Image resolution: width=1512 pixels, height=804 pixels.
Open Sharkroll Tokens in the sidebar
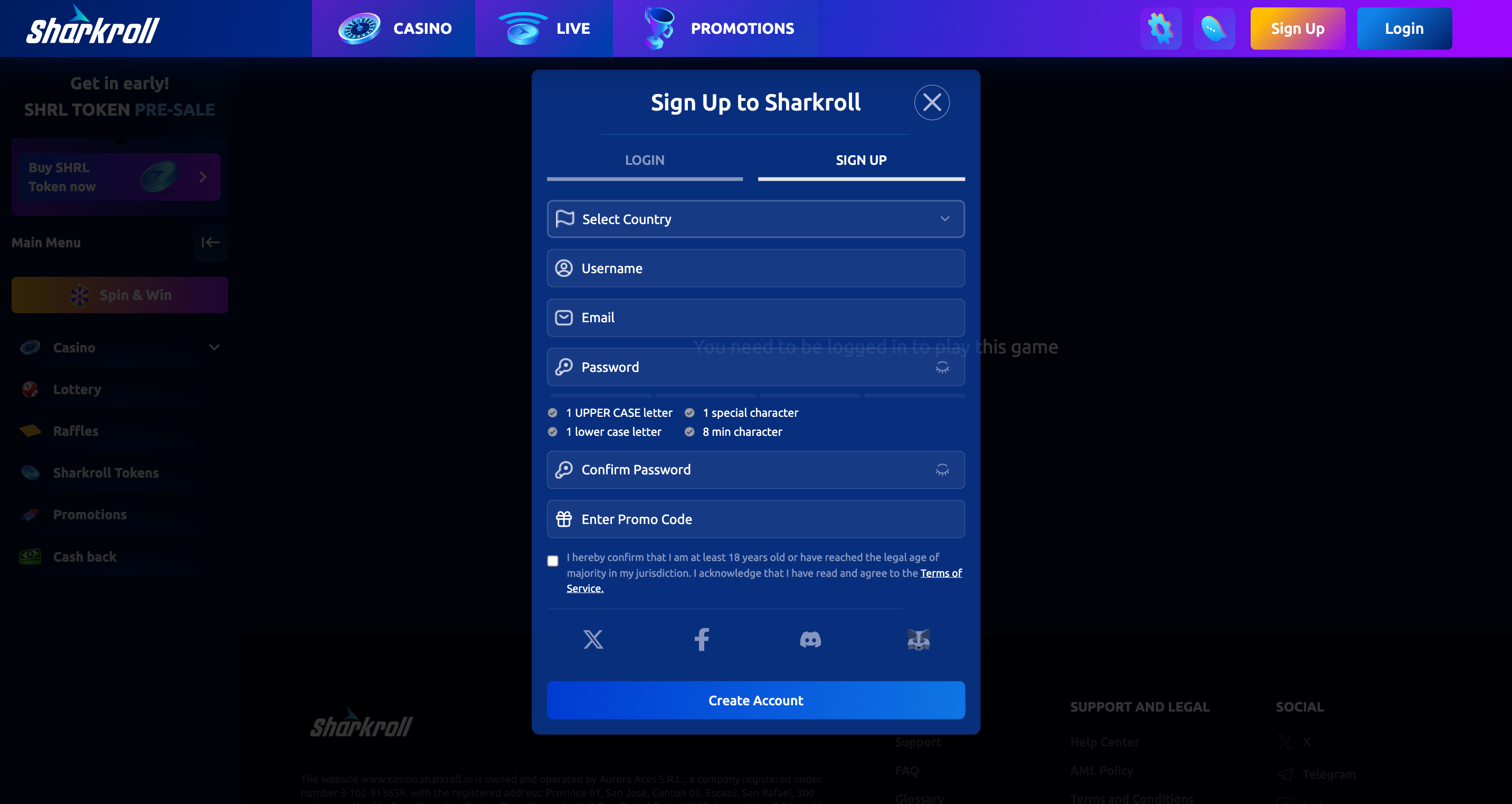point(106,473)
